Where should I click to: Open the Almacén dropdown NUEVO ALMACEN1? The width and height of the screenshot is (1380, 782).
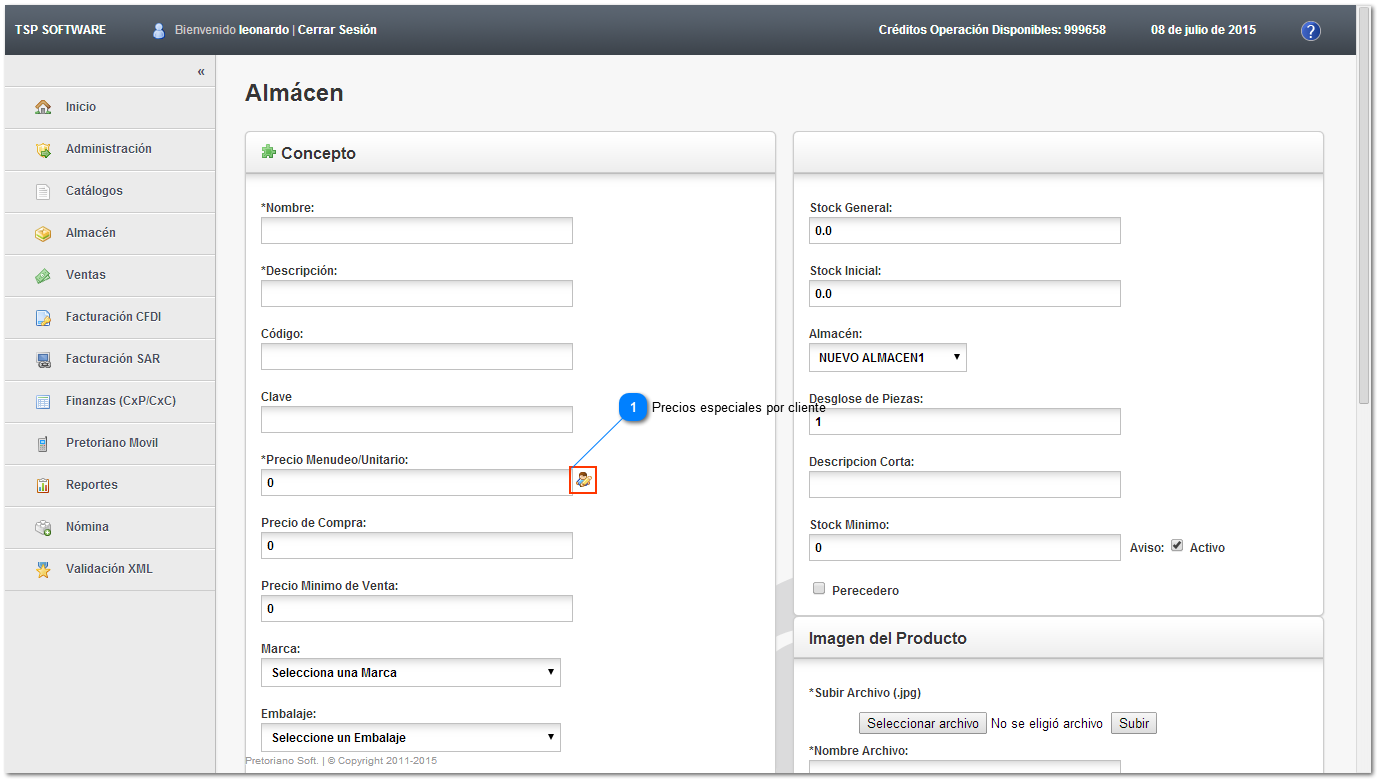click(x=888, y=358)
